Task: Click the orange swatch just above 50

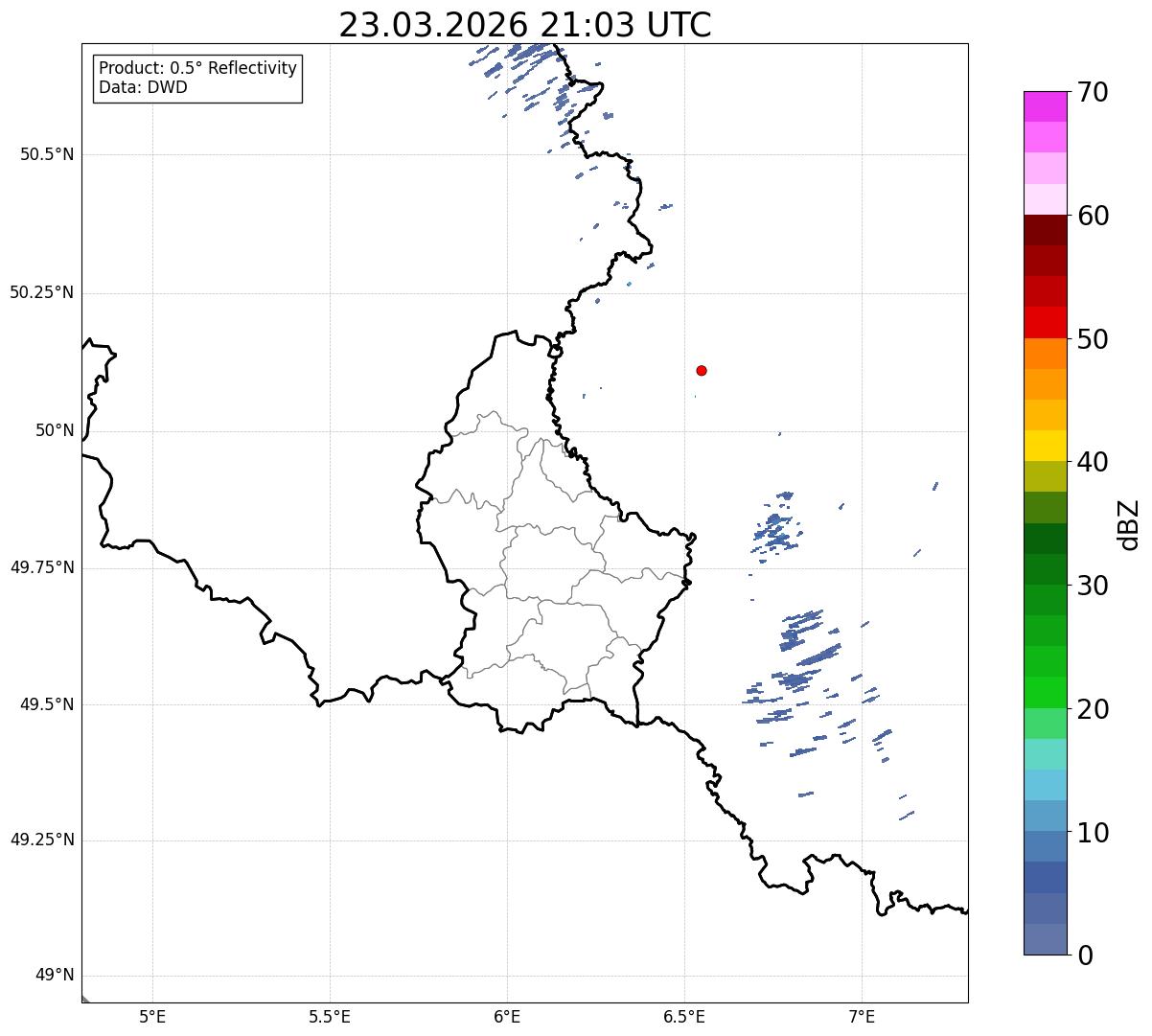Action: [x=1045, y=354]
